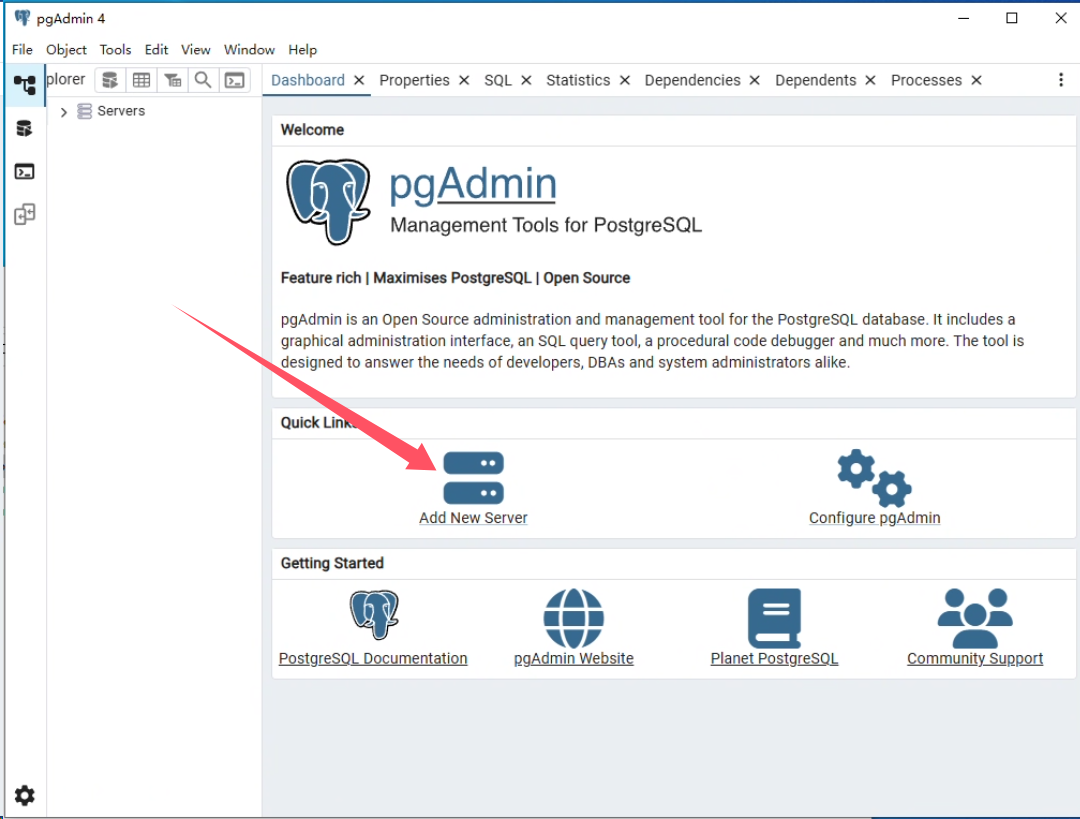Close the SQL tab
The image size is (1080, 819).
[x=526, y=81]
